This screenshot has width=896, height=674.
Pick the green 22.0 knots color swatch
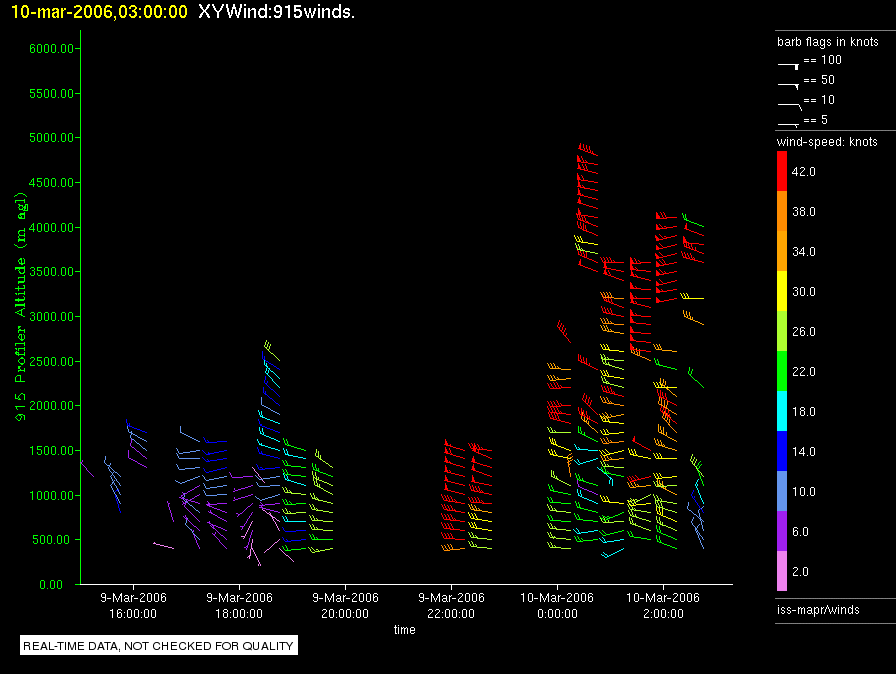pos(782,371)
